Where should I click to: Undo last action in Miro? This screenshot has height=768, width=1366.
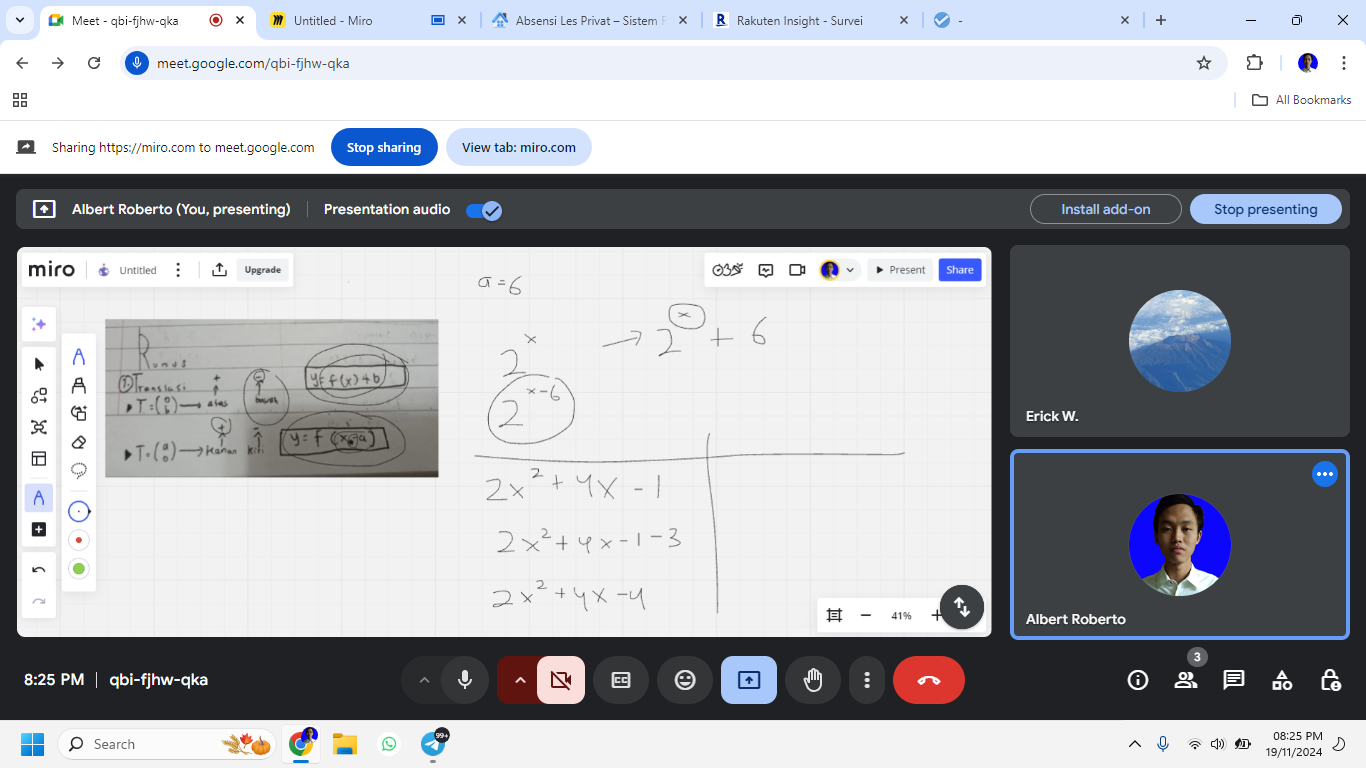[x=39, y=570]
